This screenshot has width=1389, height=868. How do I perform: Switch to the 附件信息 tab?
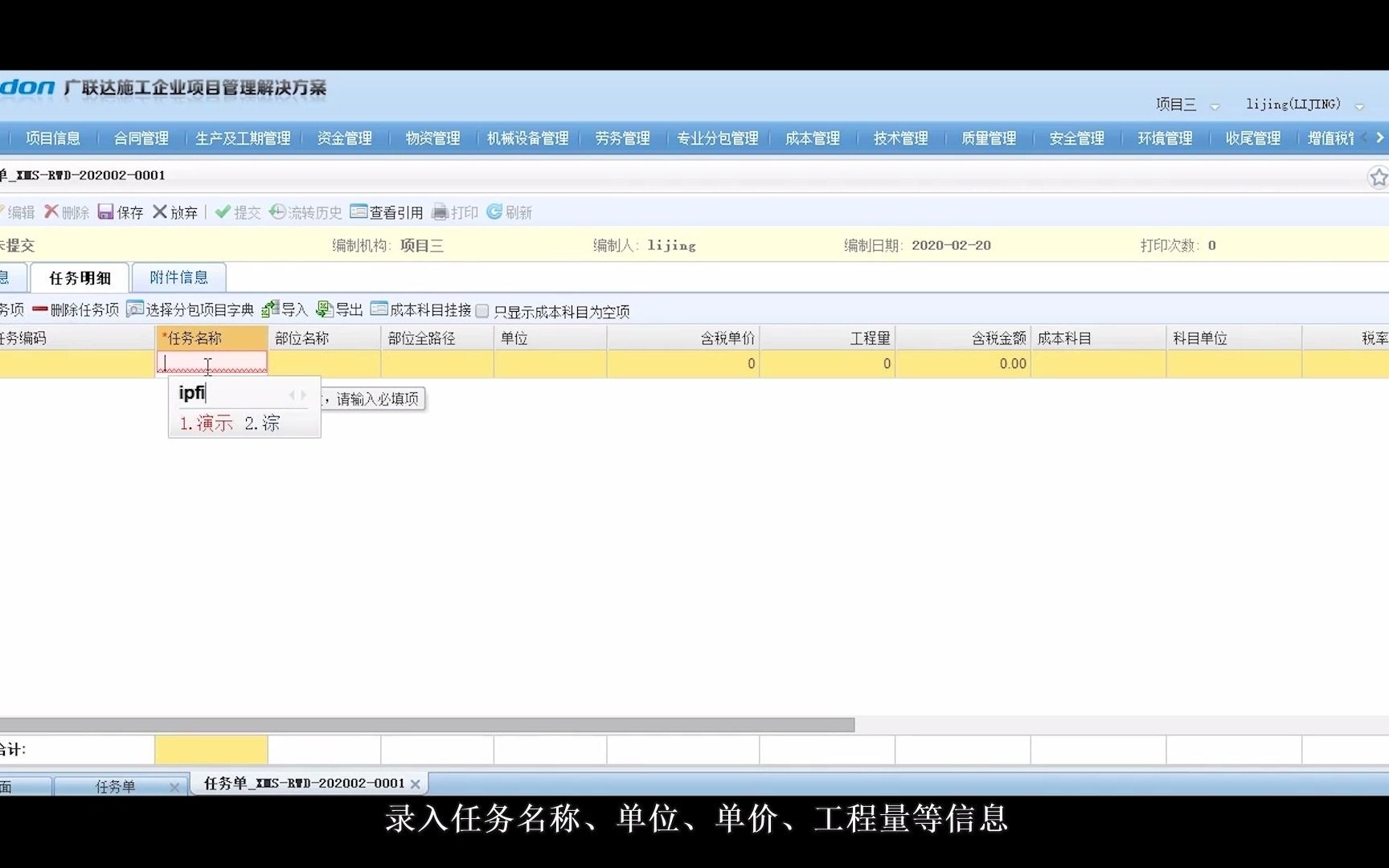178,277
